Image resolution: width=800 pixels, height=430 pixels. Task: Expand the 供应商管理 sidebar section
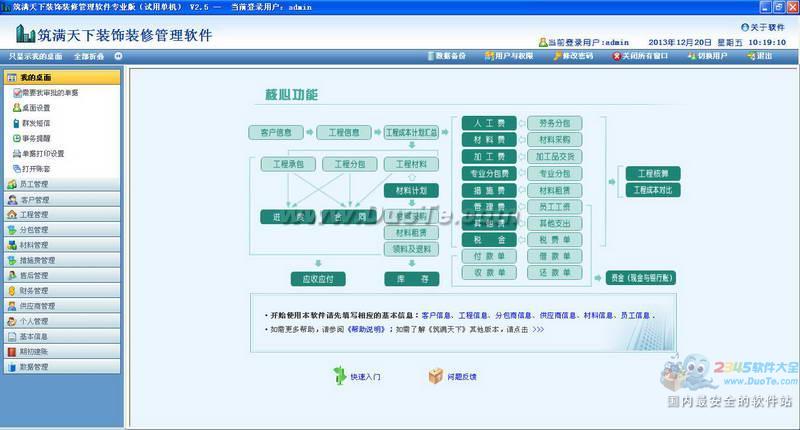pyautogui.click(x=62, y=306)
